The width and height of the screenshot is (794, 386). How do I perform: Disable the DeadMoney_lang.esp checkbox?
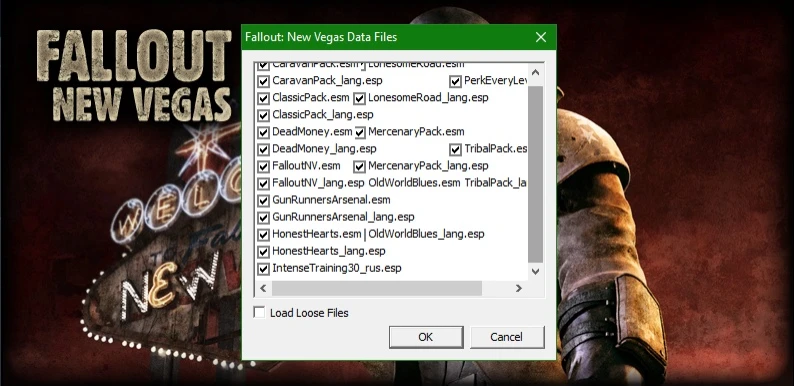point(263,150)
